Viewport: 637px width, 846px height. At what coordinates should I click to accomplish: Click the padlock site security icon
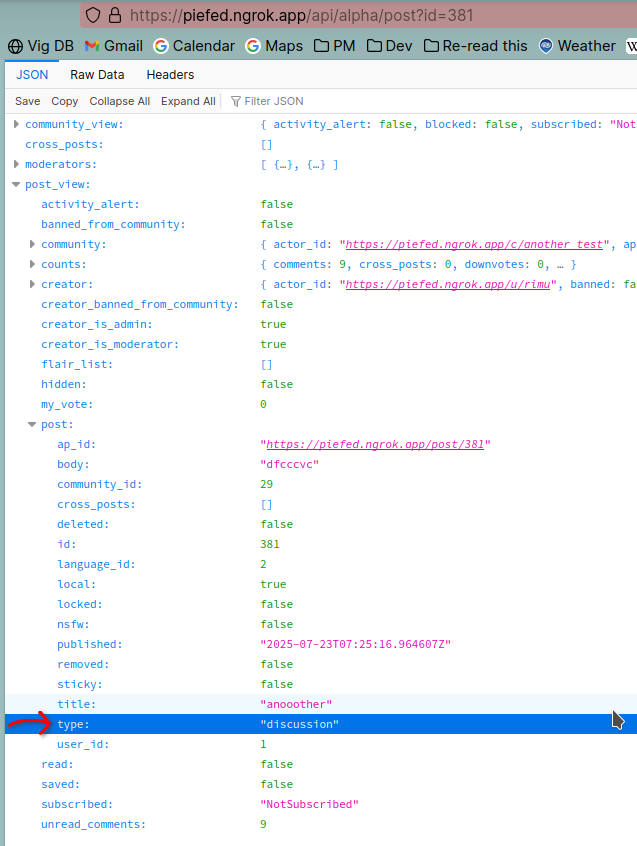click(x=114, y=15)
